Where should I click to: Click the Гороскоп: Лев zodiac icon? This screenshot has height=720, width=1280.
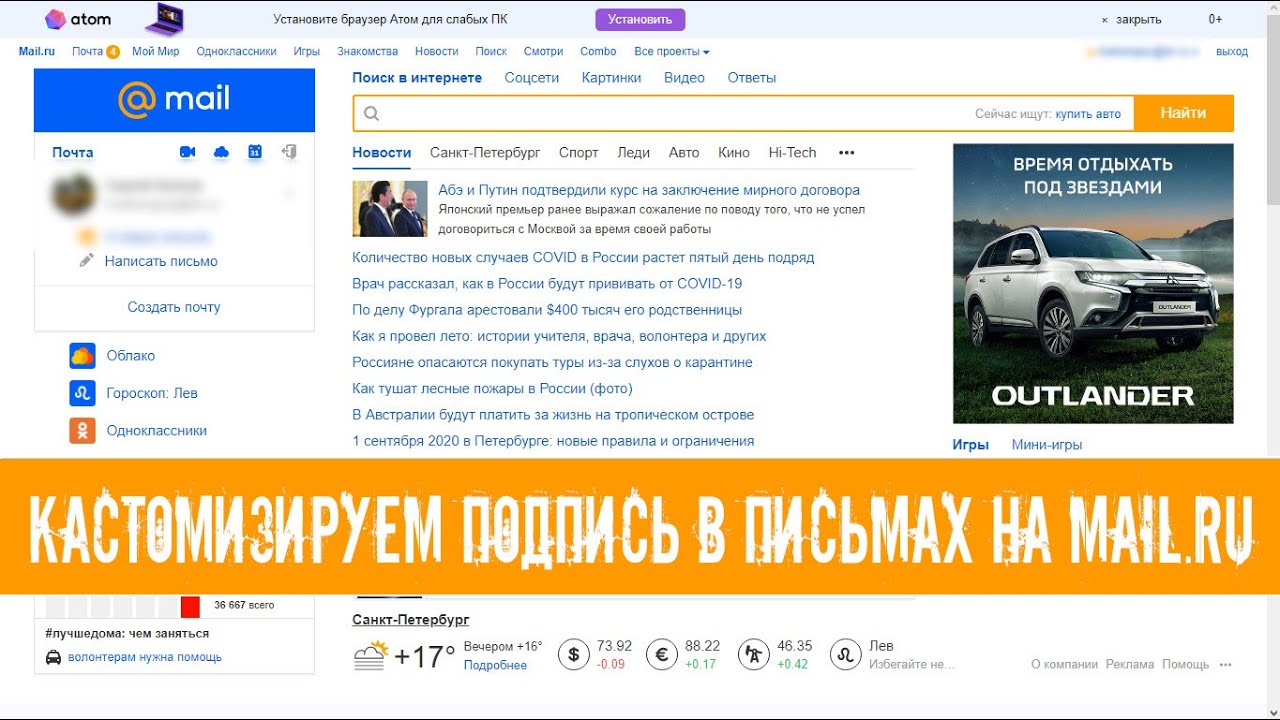[82, 393]
